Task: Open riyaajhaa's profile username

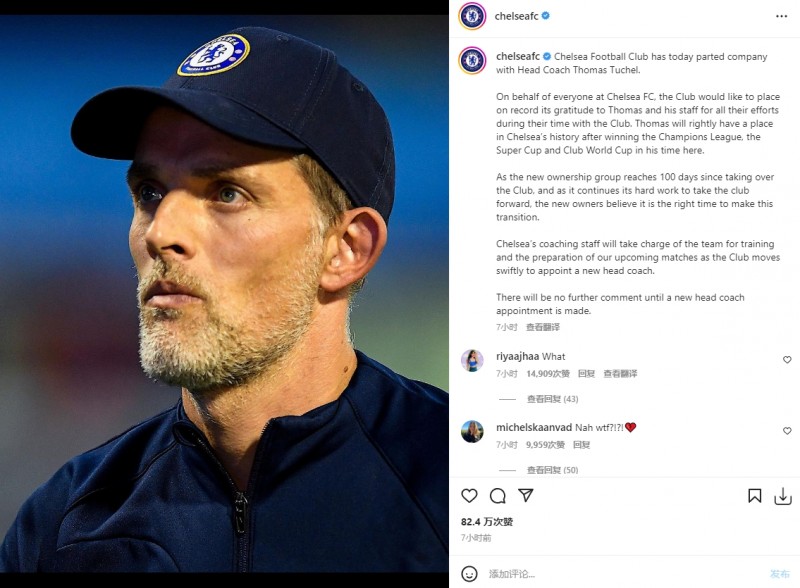Action: (517, 356)
